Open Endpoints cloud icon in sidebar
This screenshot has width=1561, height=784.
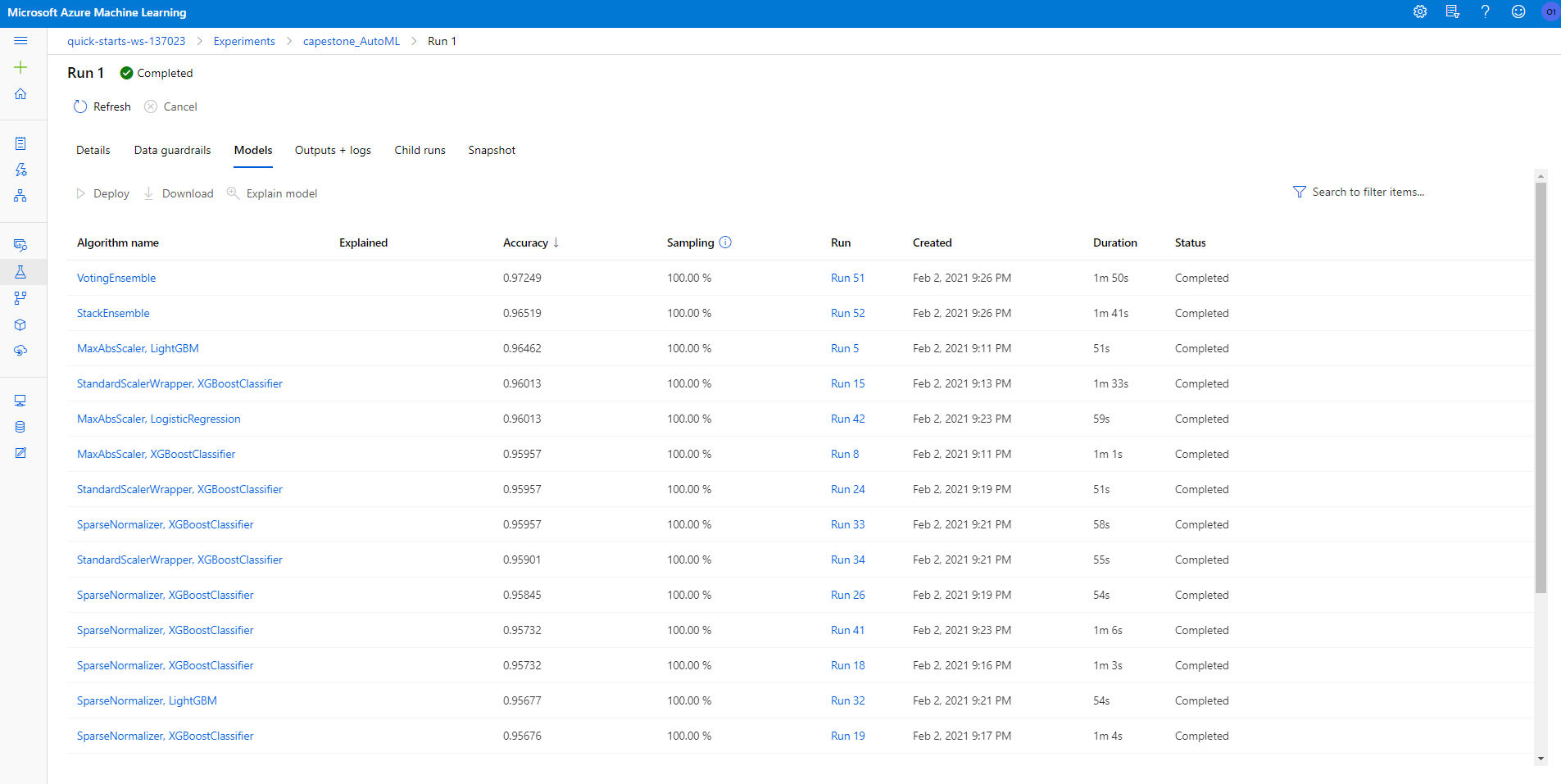tap(20, 351)
